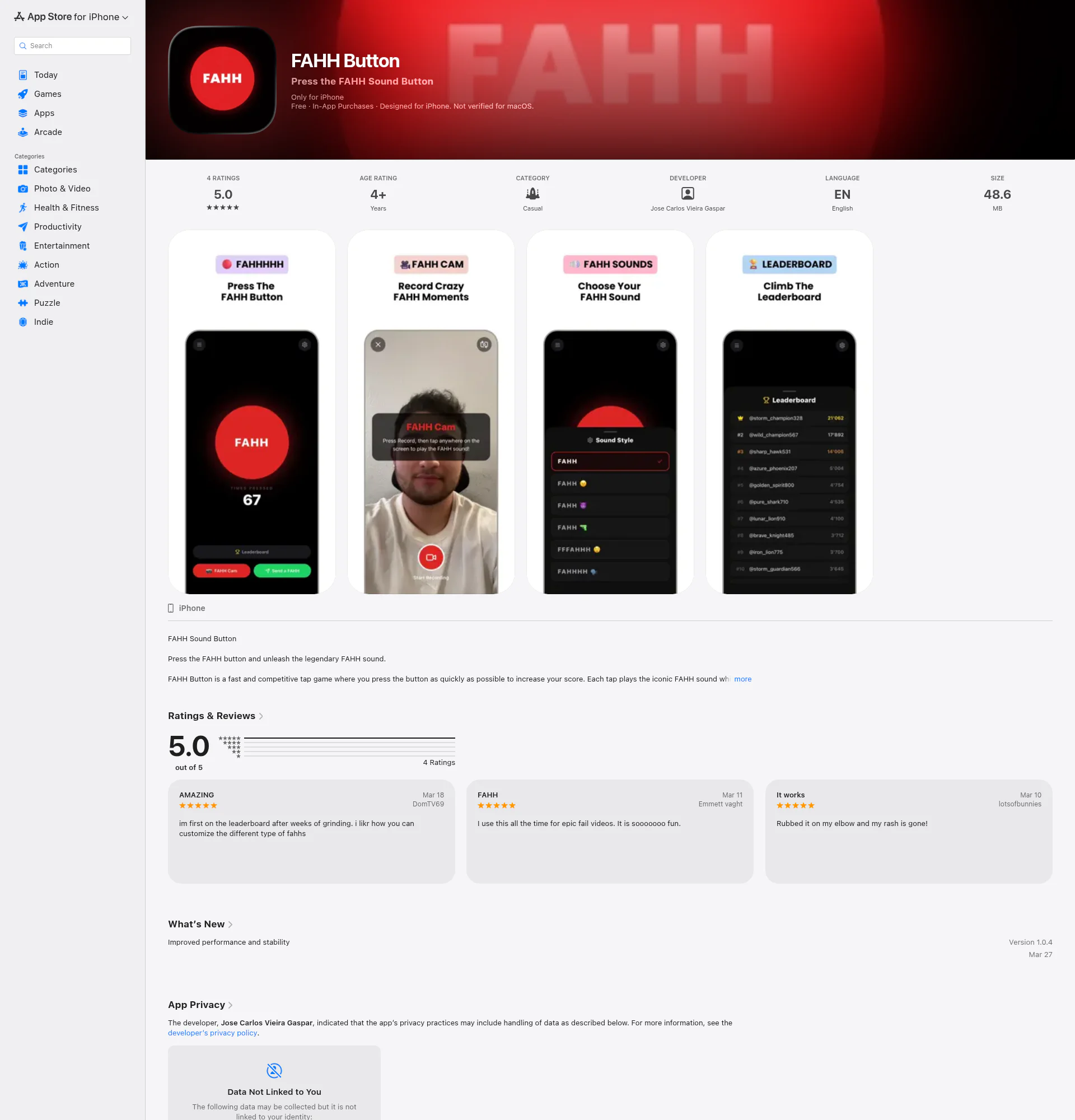Select the Indie category icon
The height and width of the screenshot is (1120, 1075).
pyautogui.click(x=23, y=321)
